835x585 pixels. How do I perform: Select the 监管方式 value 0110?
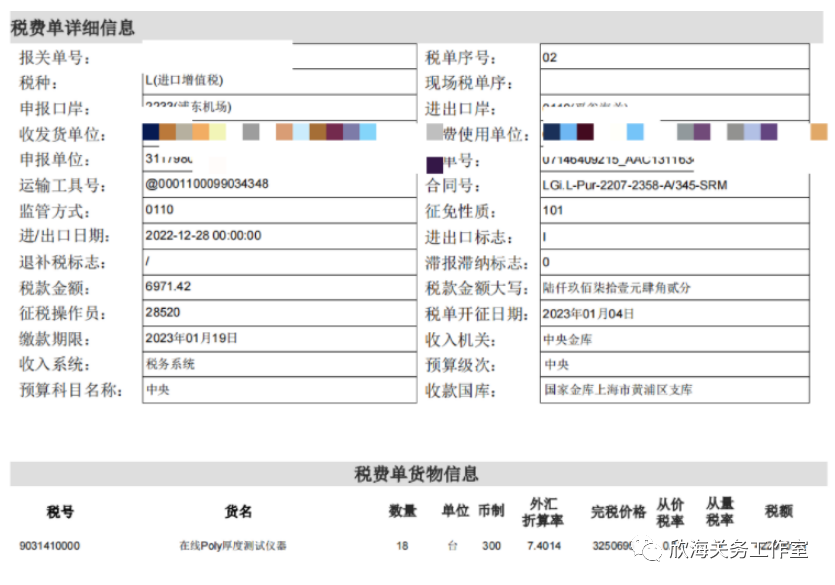[280, 210]
